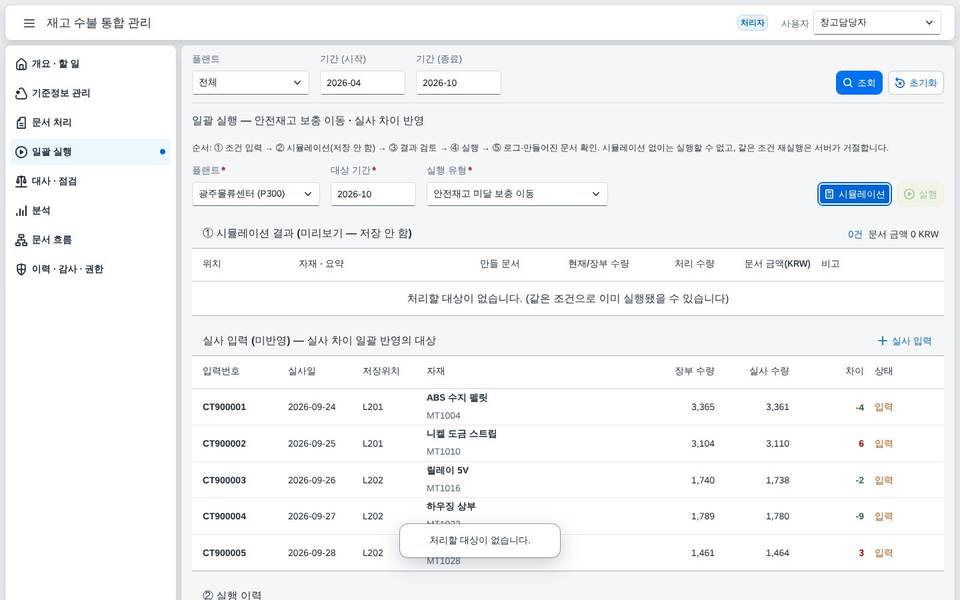Click the 기간 (시작) 2026-04 field

[362, 83]
